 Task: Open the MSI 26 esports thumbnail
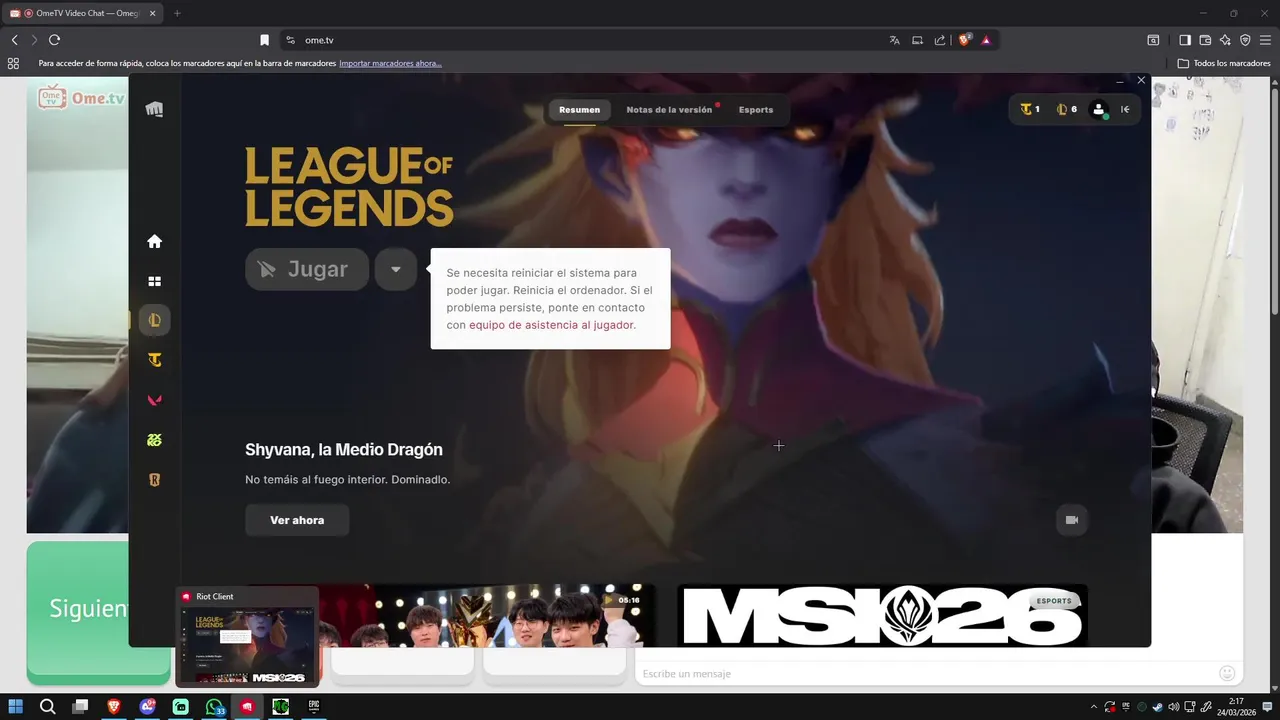click(882, 615)
